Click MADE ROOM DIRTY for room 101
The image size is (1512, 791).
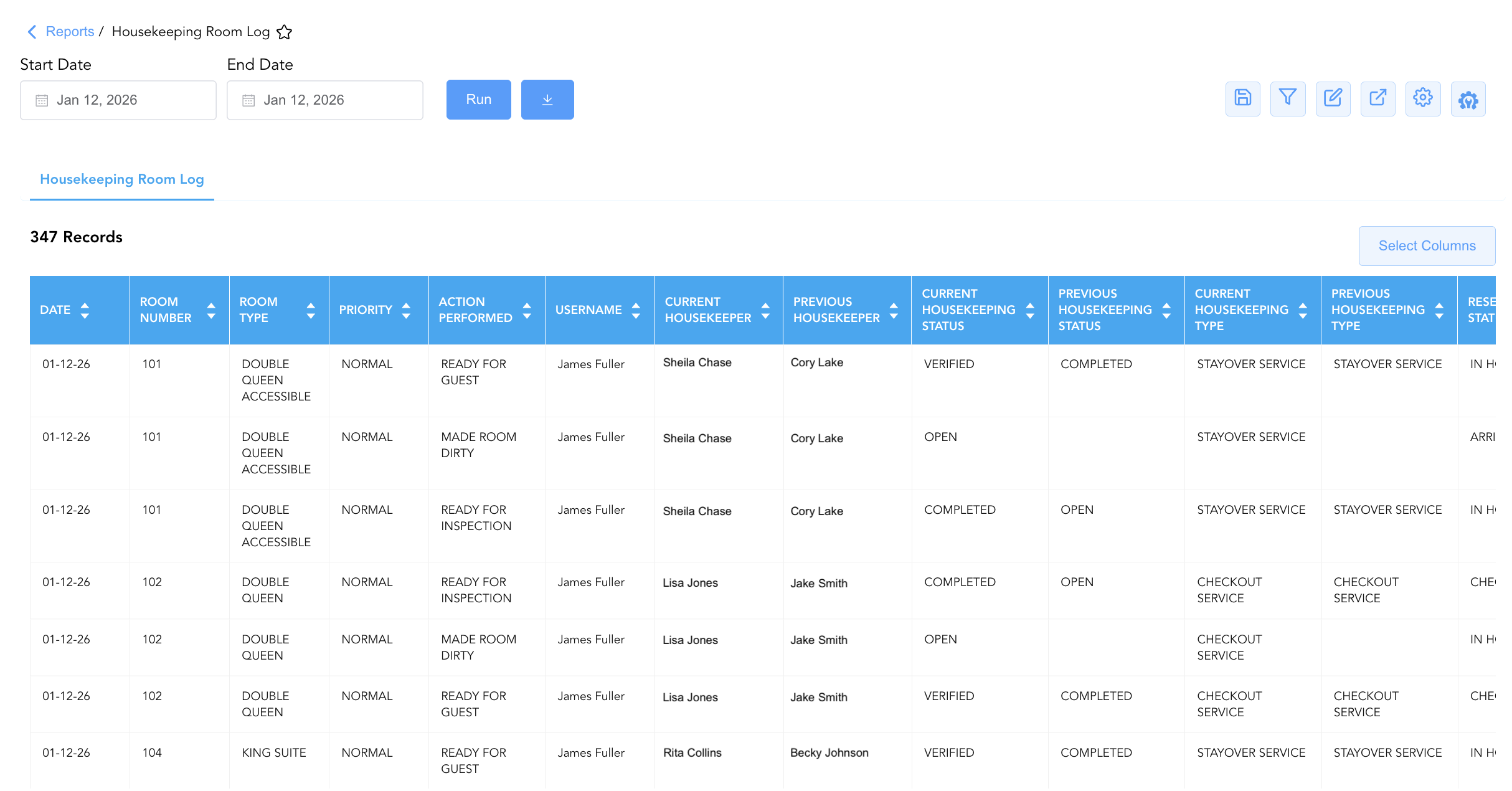(478, 445)
